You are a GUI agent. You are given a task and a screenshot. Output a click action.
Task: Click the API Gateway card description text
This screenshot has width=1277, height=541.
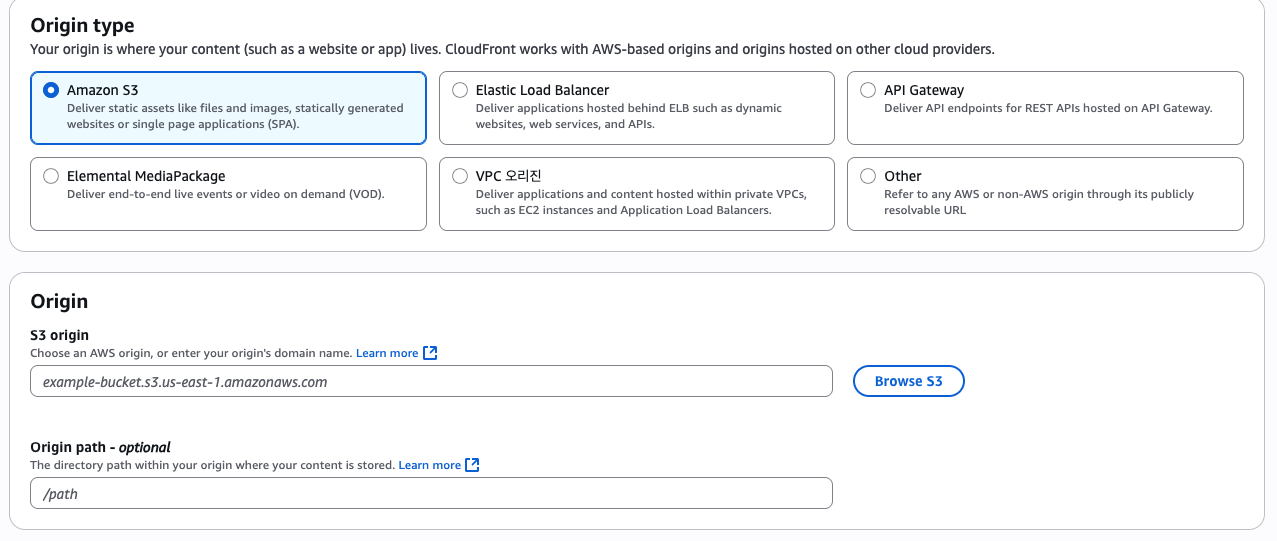(1047, 108)
